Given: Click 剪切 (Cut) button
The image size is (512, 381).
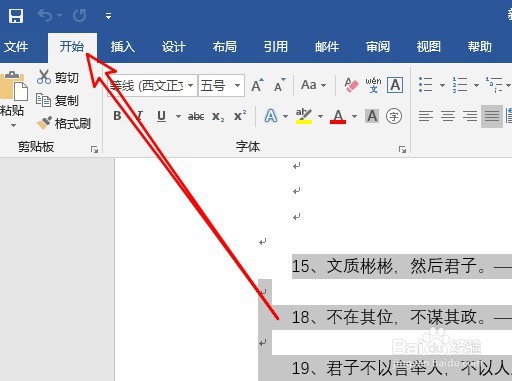Looking at the screenshot, I should coord(58,77).
